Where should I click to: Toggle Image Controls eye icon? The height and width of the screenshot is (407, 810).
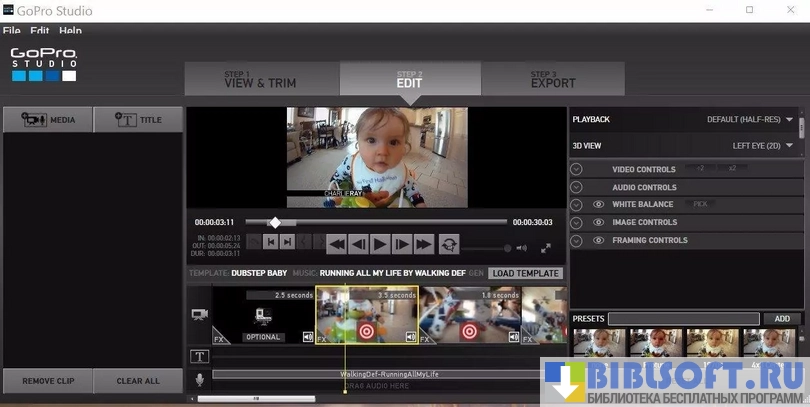598,223
